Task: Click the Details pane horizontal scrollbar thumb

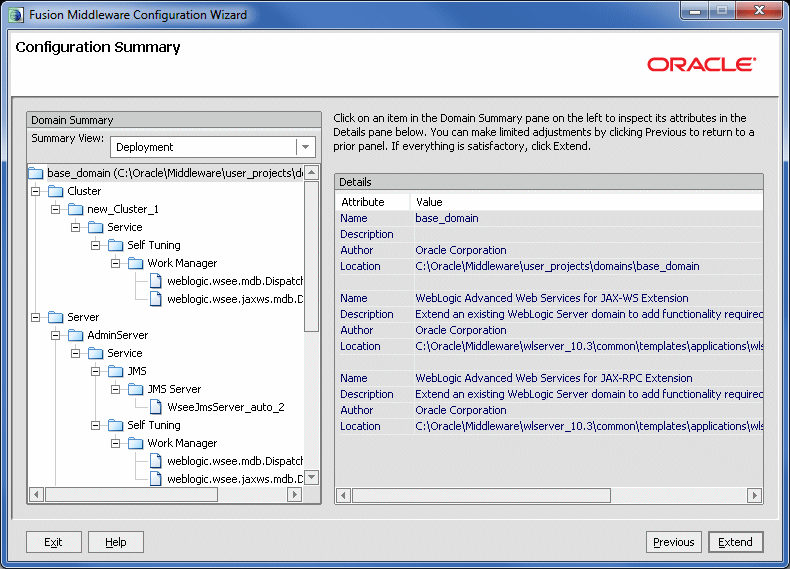Action: click(481, 495)
